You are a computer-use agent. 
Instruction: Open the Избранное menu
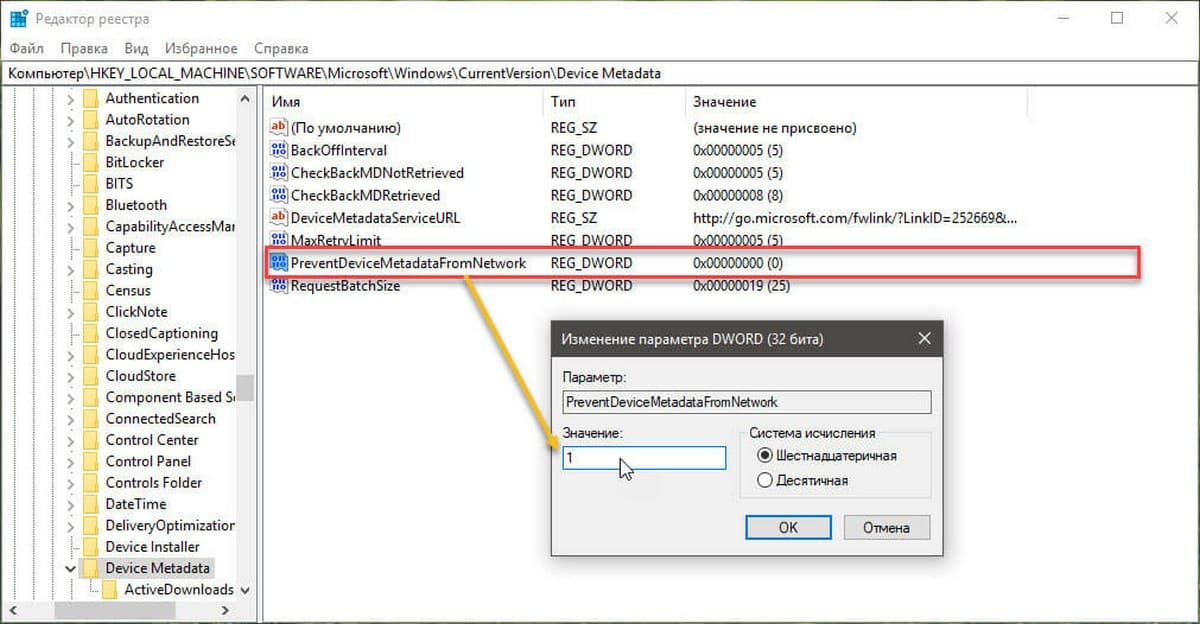coord(201,48)
